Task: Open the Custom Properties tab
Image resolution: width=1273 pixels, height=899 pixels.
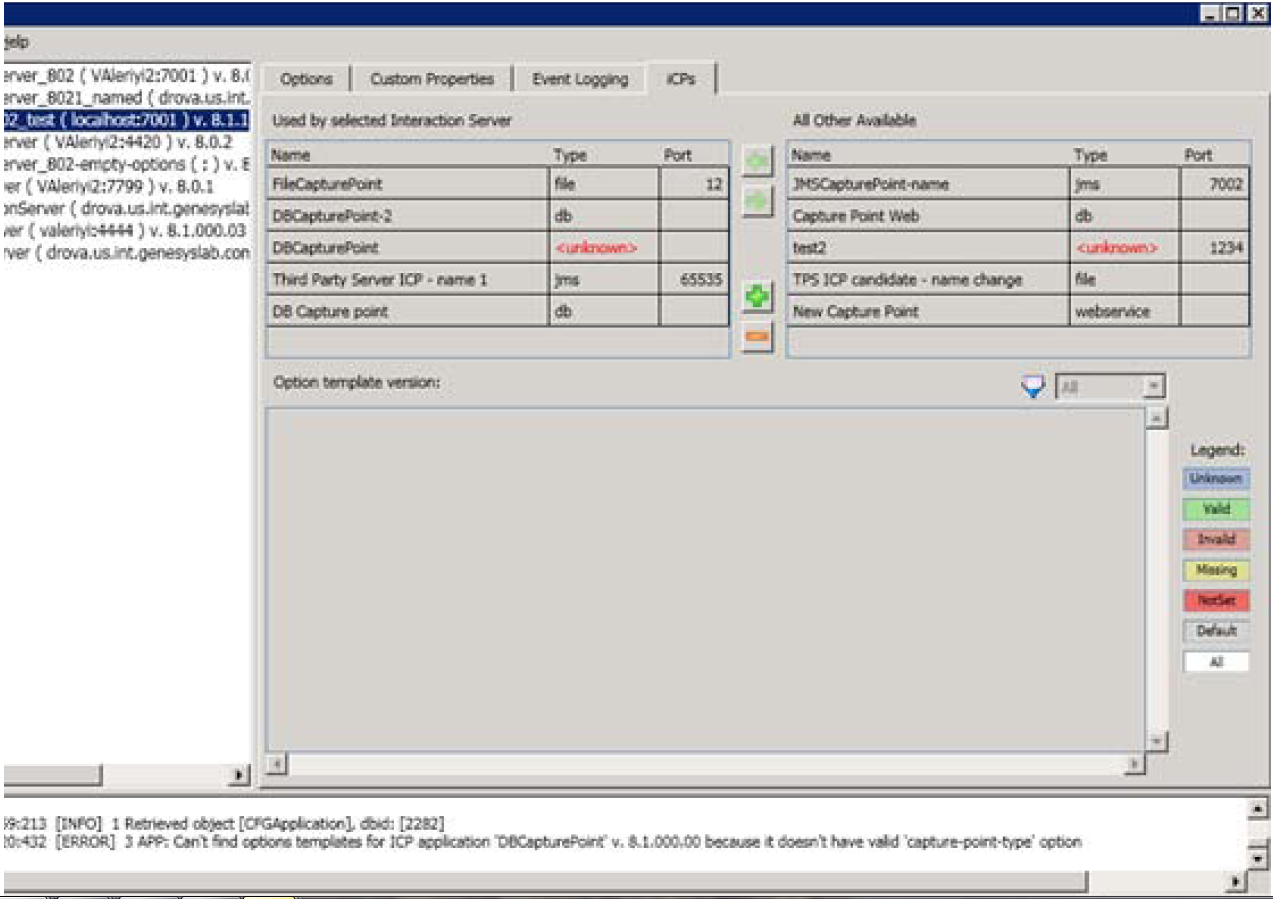Action: pos(432,79)
